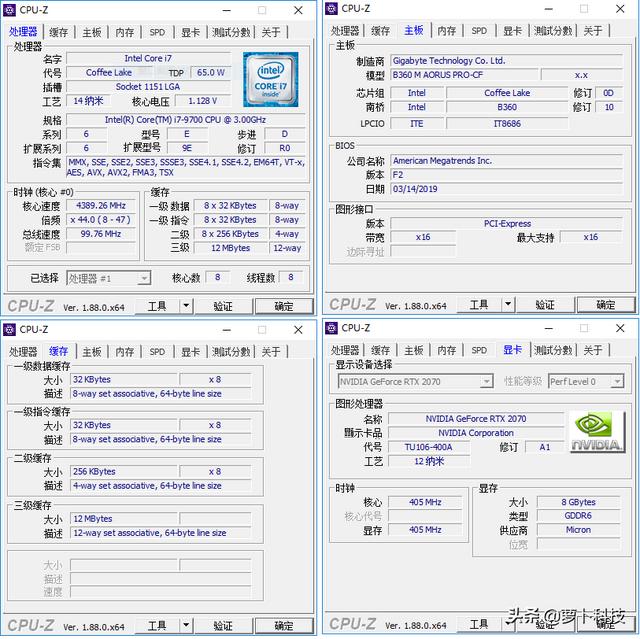The height and width of the screenshot is (639, 640).
Task: Open the 工具 arrow menu in the processor window
Action: click(x=186, y=306)
